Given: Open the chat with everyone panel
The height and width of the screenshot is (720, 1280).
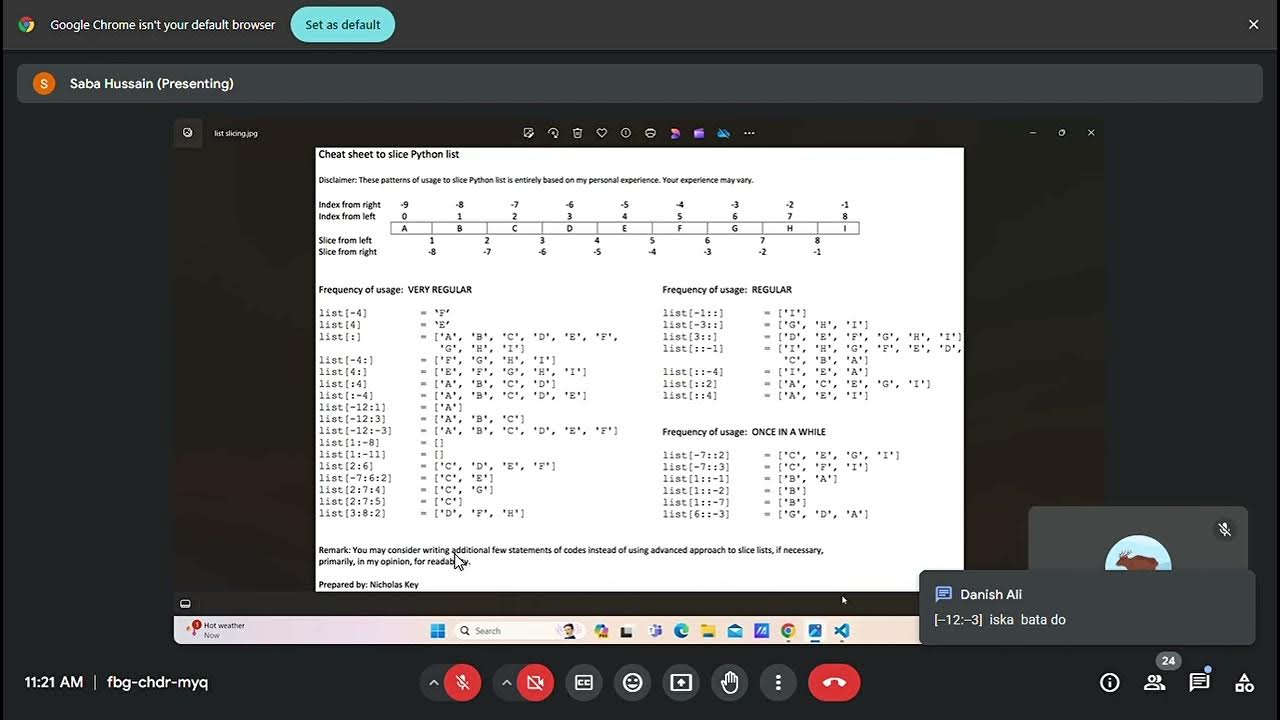Looking at the screenshot, I should click(x=1199, y=682).
